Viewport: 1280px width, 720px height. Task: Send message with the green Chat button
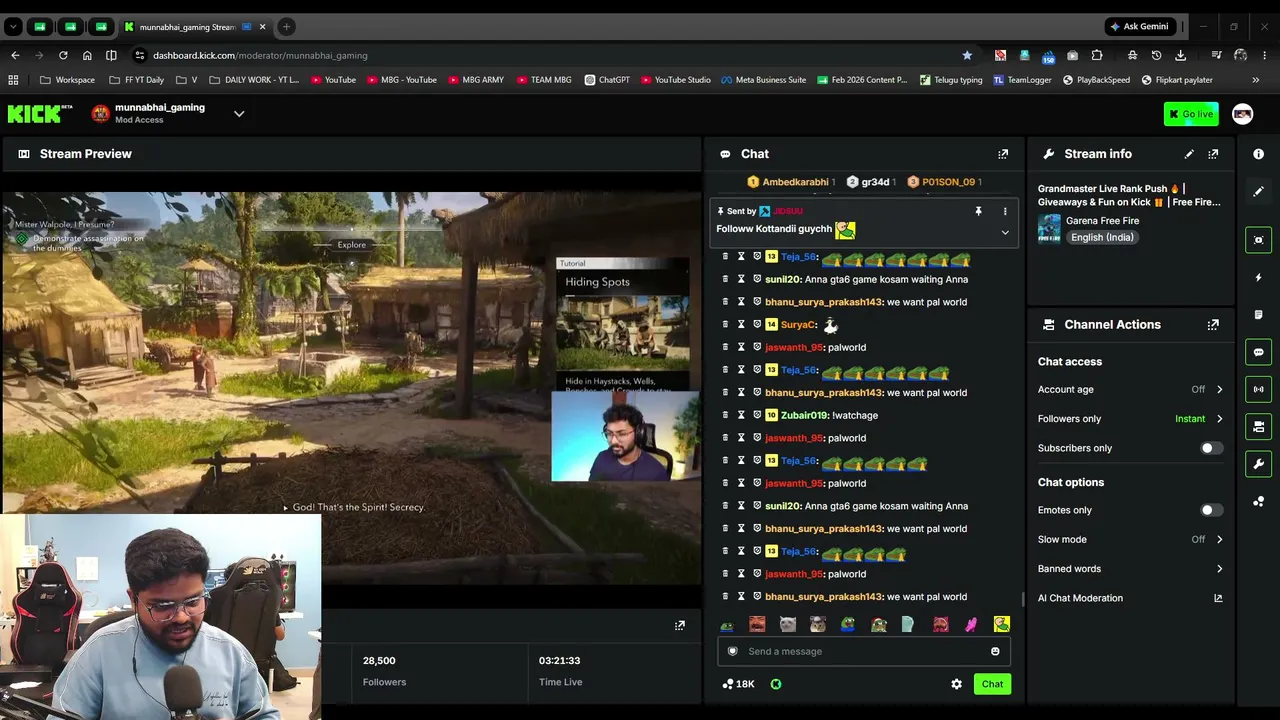click(x=992, y=684)
